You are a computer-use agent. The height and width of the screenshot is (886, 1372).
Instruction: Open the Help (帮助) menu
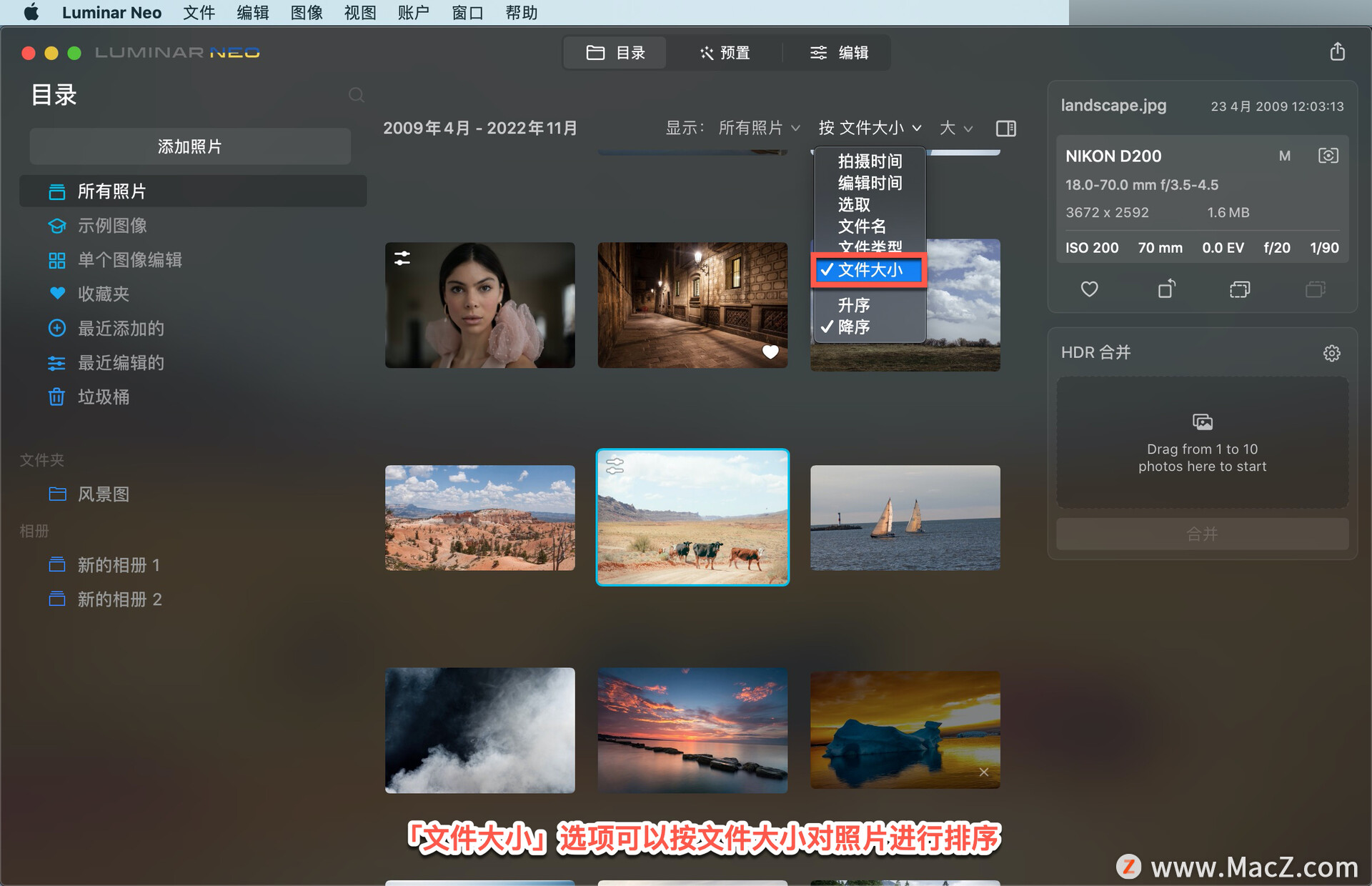coord(521,13)
